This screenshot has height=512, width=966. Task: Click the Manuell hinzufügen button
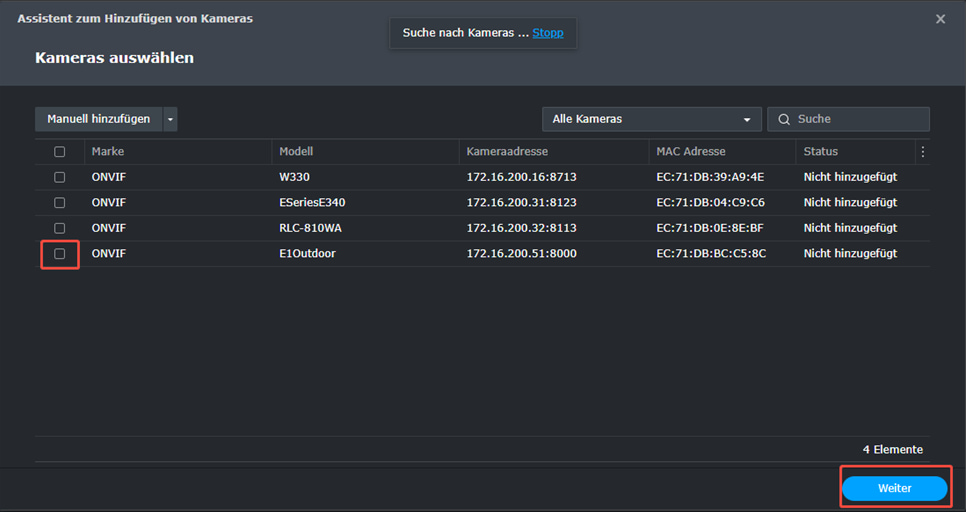[99, 119]
